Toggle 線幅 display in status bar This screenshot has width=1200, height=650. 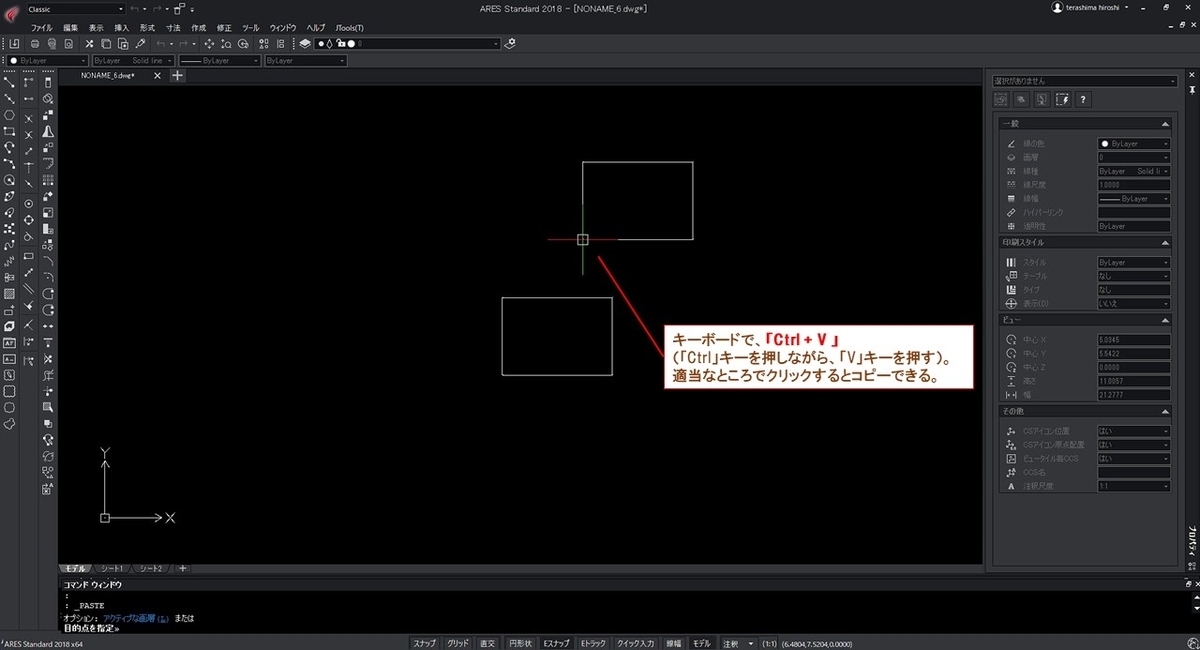point(674,644)
